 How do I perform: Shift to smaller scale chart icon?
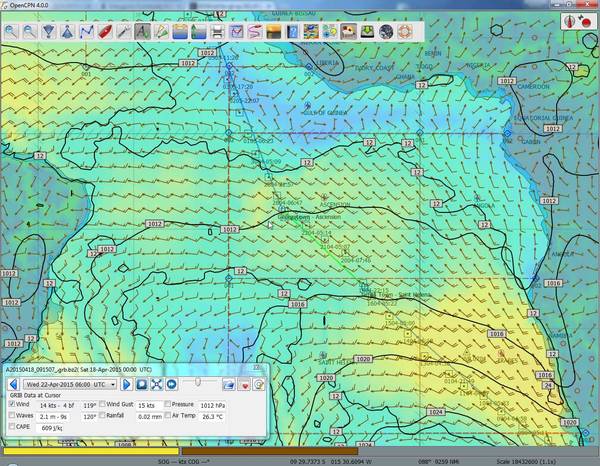[67, 31]
